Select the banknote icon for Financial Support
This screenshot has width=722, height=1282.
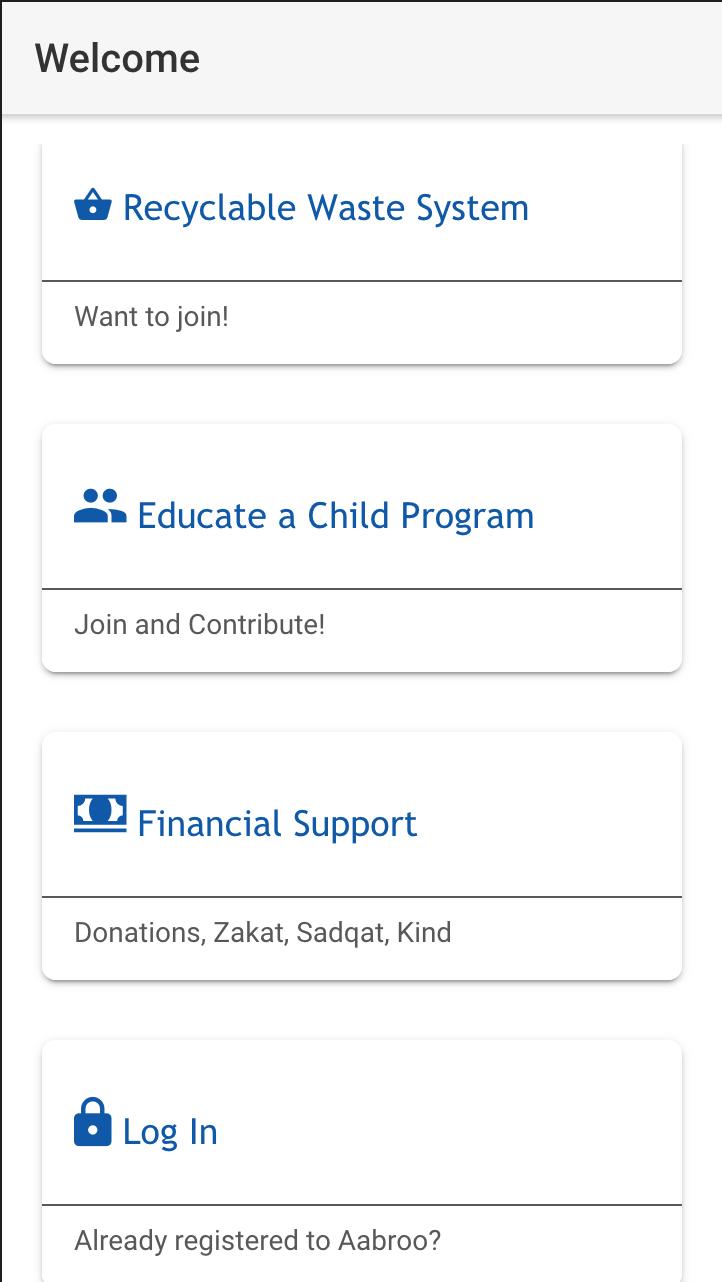click(x=100, y=814)
